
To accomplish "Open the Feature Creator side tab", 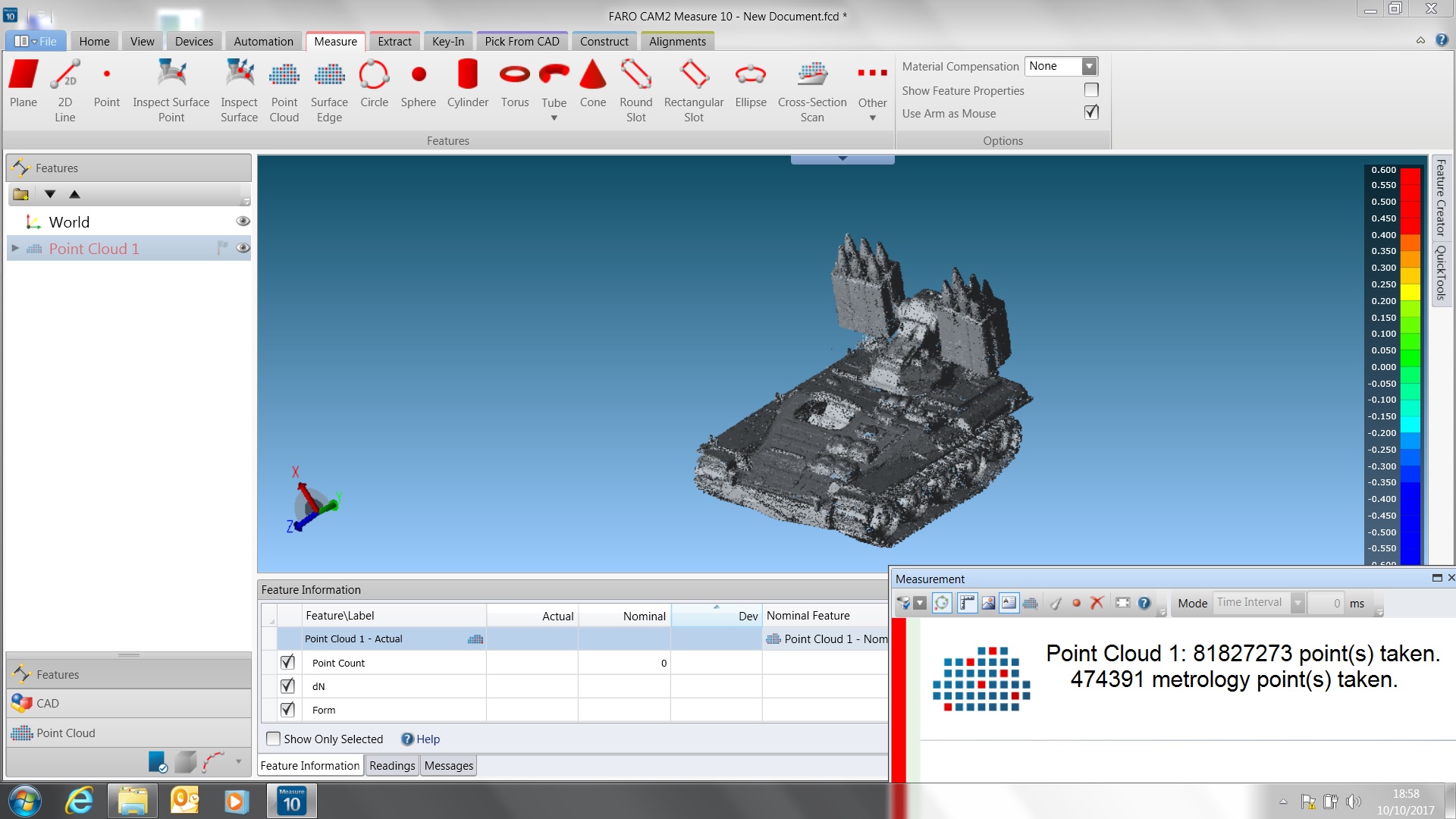I will (1441, 197).
